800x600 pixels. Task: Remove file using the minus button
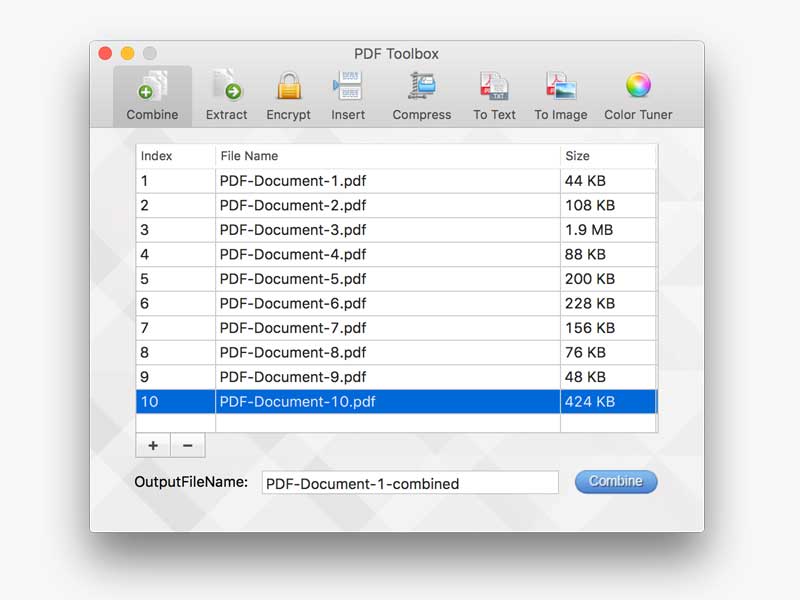click(188, 445)
